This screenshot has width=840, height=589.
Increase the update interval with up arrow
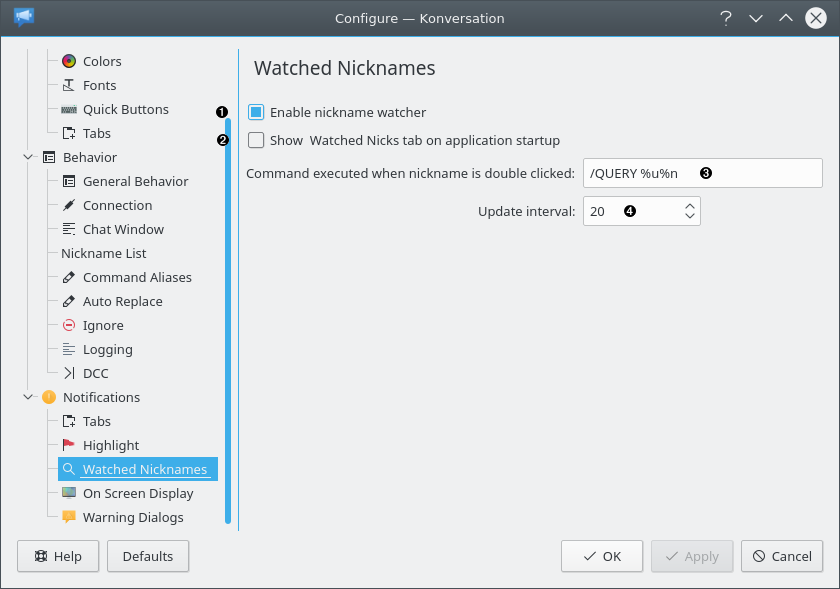(689, 206)
